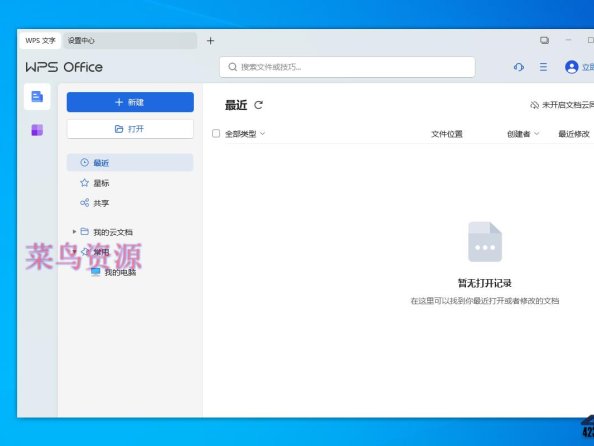
Task: Refresh the 最近 list
Action: tap(258, 105)
